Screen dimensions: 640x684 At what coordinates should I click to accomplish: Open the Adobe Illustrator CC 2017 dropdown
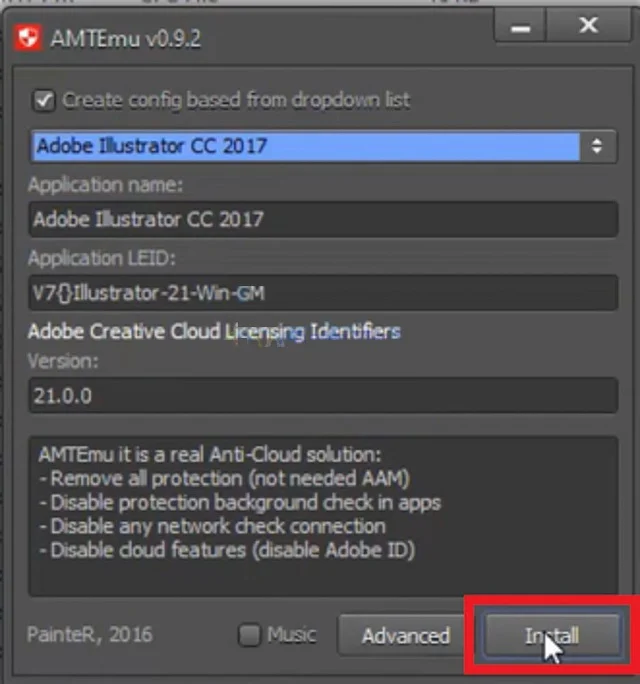(305, 146)
